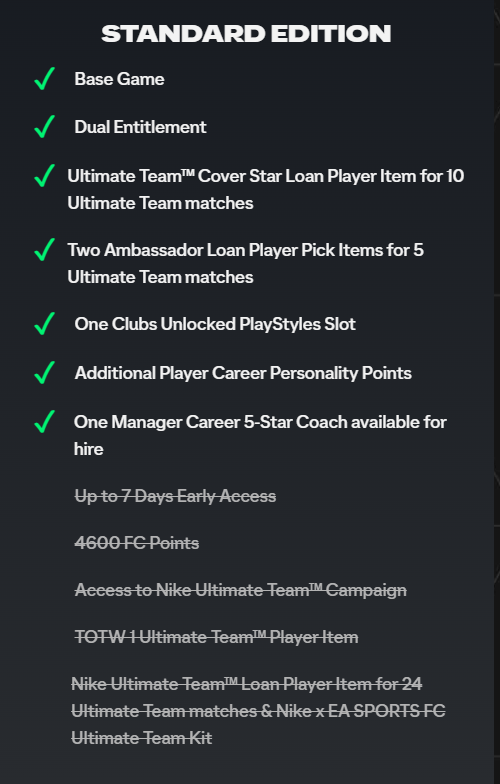Image resolution: width=500 pixels, height=784 pixels.
Task: Click the struck-out TOTW 1 Player Item
Action: [x=216, y=637]
